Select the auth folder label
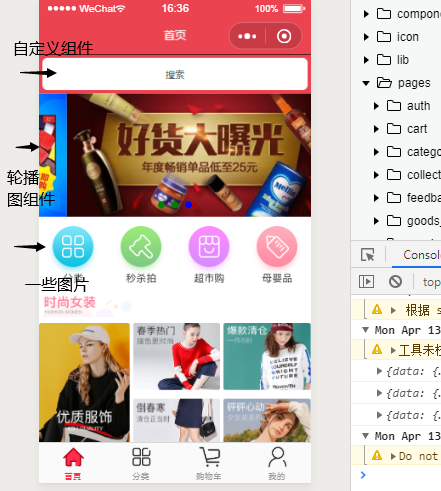This screenshot has height=491, width=441. pos(419,106)
